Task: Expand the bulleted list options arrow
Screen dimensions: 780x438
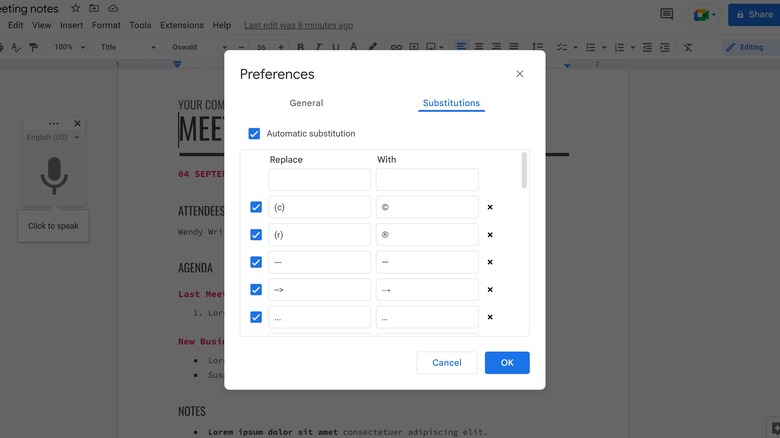Action: [x=604, y=48]
